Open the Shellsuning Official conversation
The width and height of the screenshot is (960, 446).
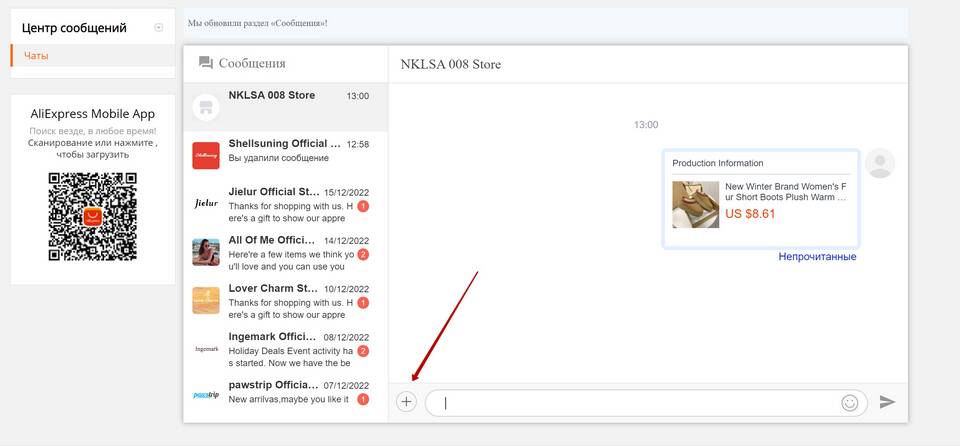(285, 156)
